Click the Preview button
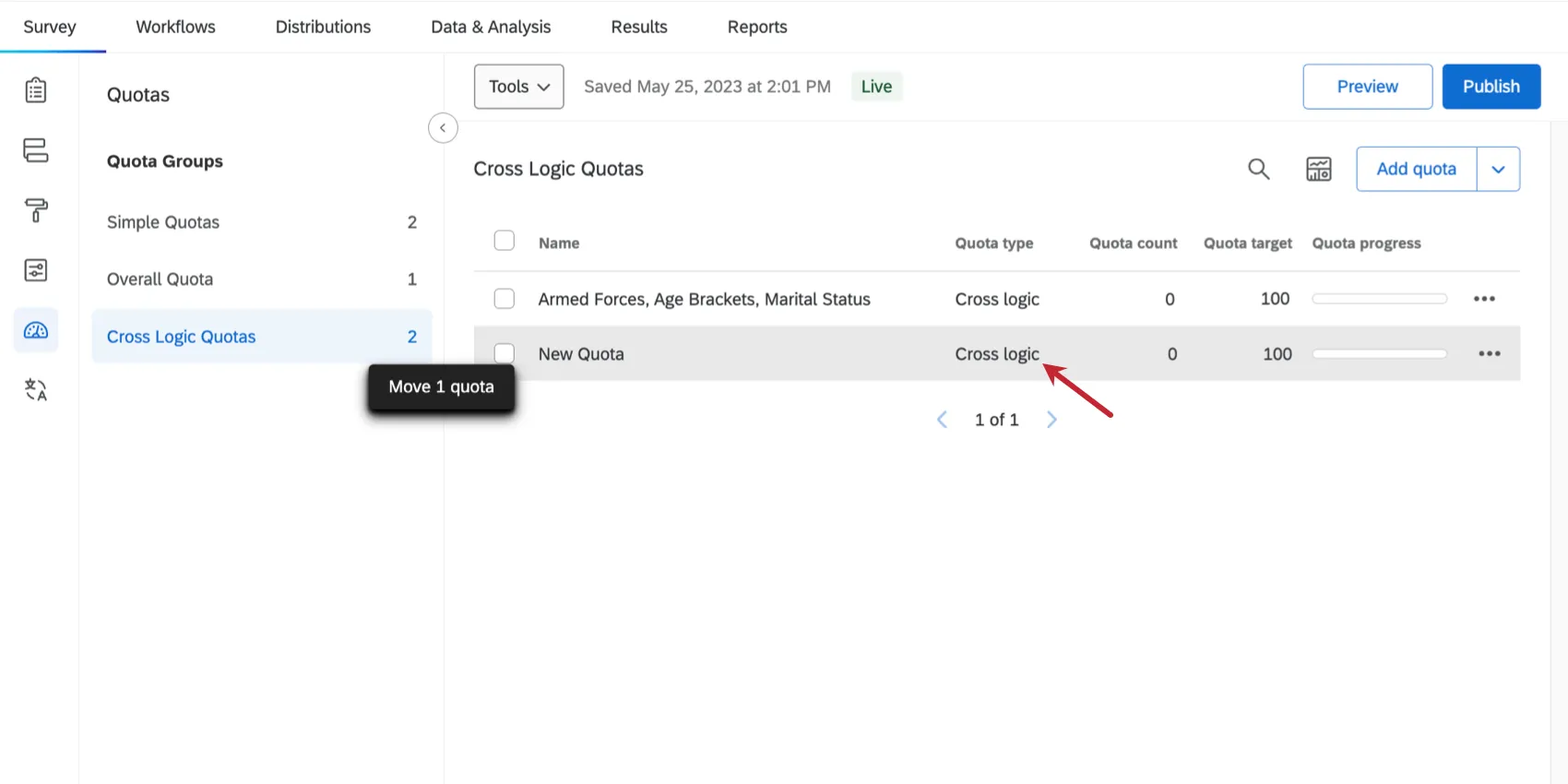The height and width of the screenshot is (784, 1568). pyautogui.click(x=1368, y=87)
